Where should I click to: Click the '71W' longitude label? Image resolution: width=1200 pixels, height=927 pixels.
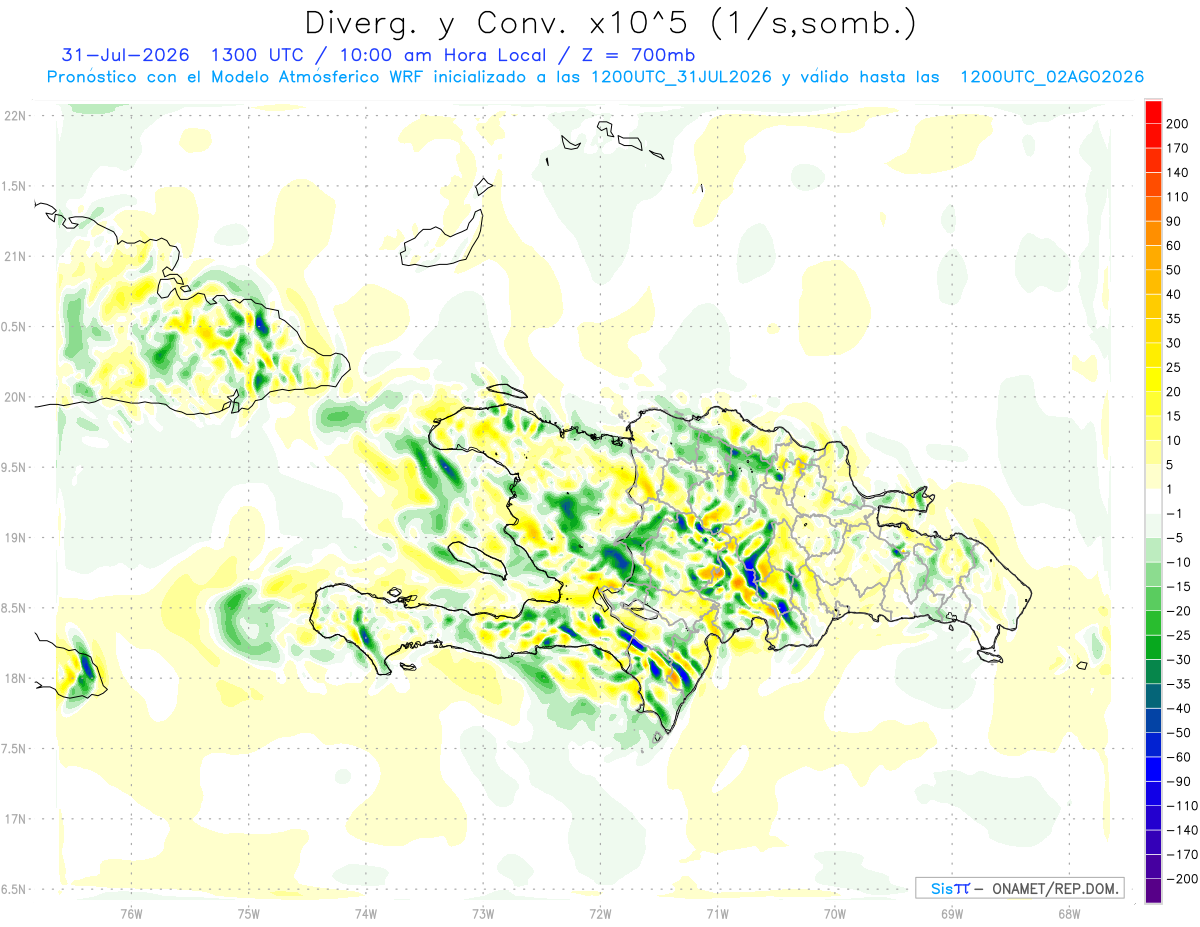coord(717,915)
